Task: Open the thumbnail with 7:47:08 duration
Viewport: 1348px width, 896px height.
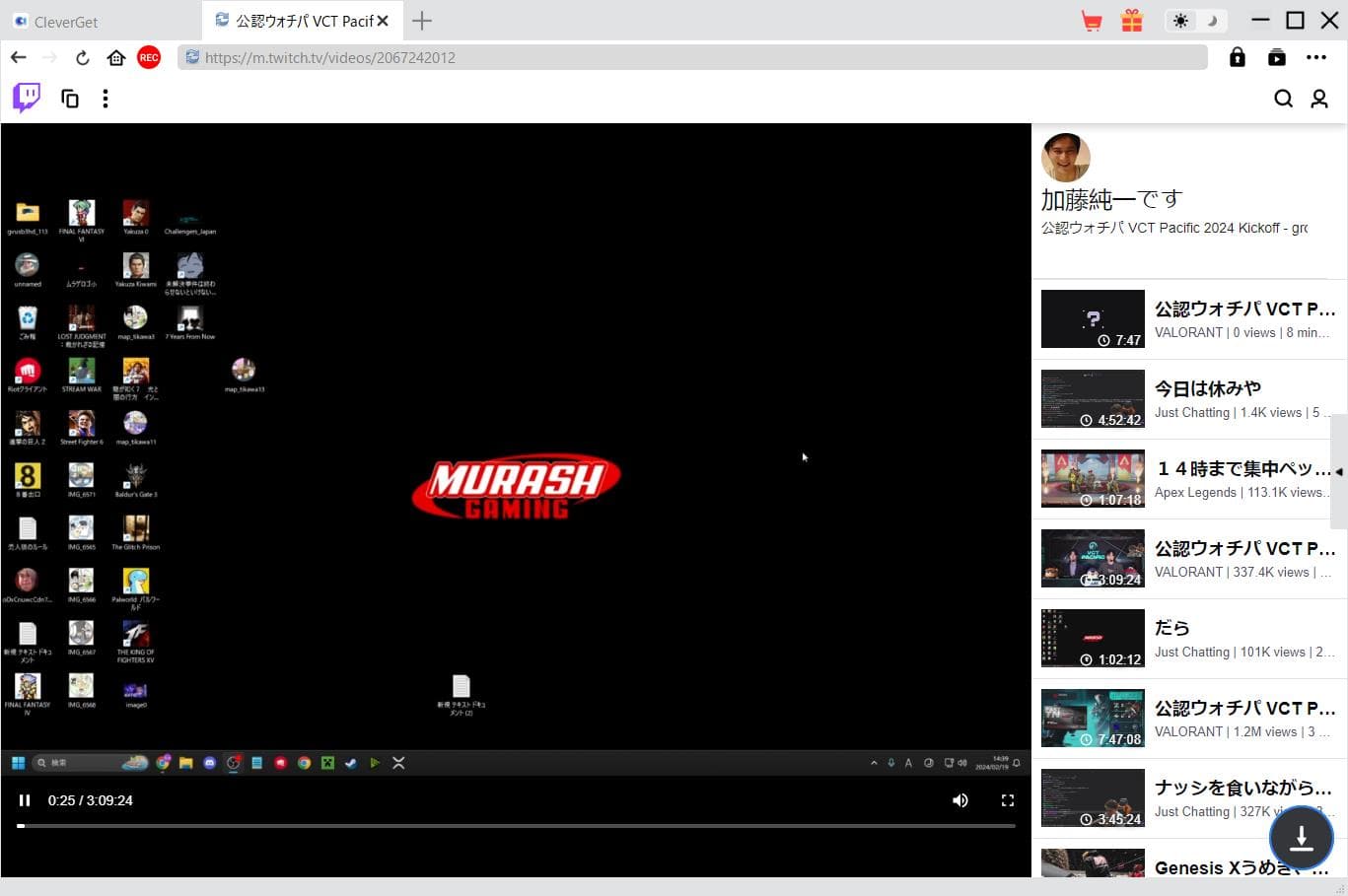Action: (1093, 718)
